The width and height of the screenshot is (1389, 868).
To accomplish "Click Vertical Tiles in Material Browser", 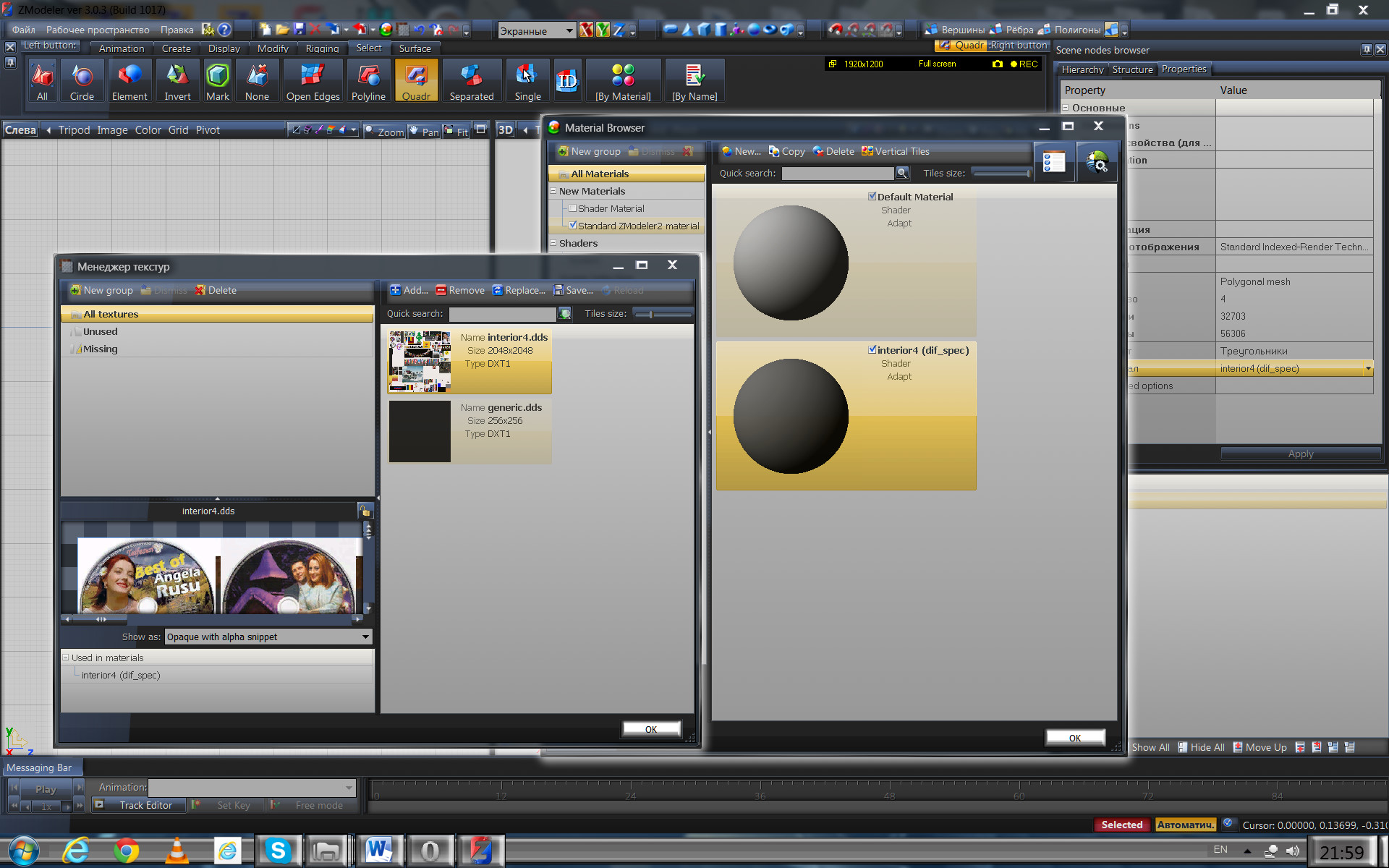I will [x=895, y=151].
